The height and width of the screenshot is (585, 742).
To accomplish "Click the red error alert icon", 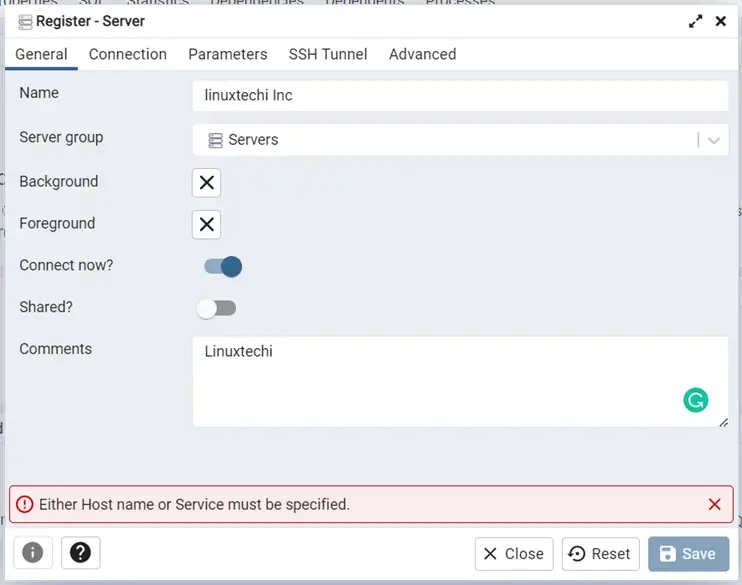I will coord(25,504).
